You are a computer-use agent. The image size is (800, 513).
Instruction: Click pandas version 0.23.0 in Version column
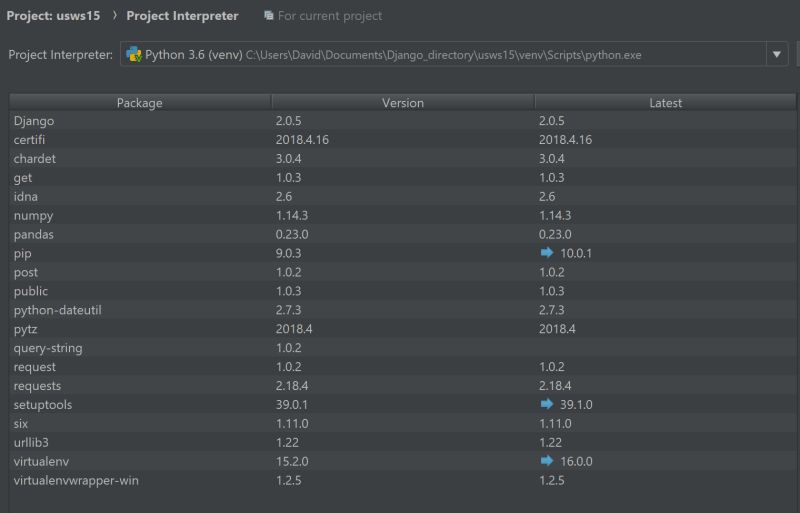point(292,234)
